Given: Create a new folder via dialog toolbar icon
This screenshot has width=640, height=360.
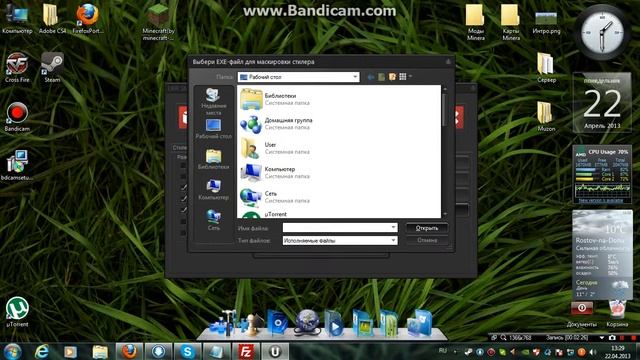Looking at the screenshot, I should pos(392,77).
